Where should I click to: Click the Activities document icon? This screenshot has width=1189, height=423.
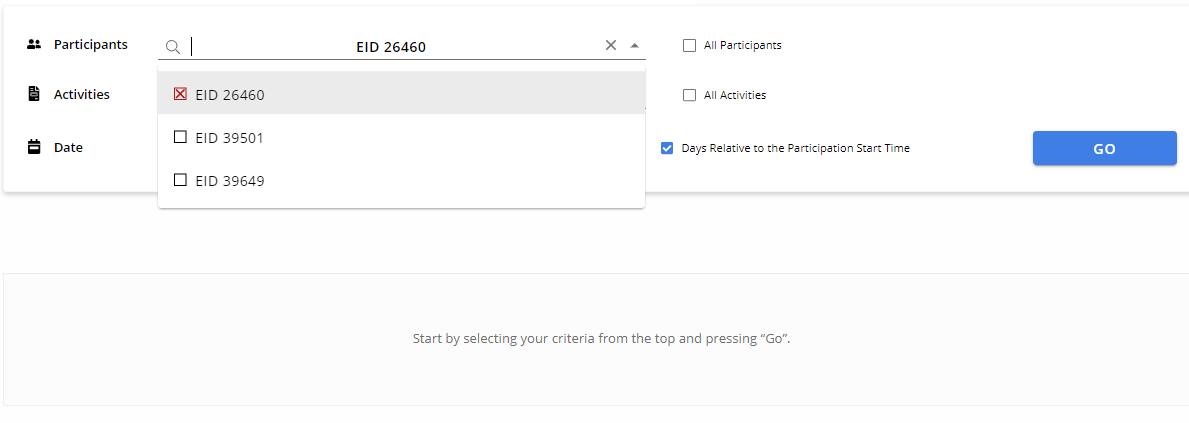pyautogui.click(x=33, y=95)
